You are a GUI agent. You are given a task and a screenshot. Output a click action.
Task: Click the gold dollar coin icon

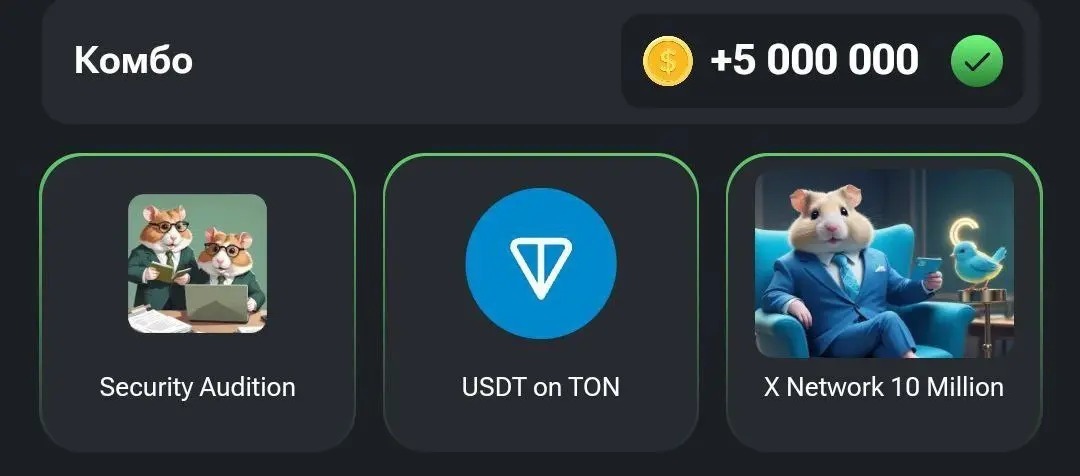pyautogui.click(x=667, y=61)
